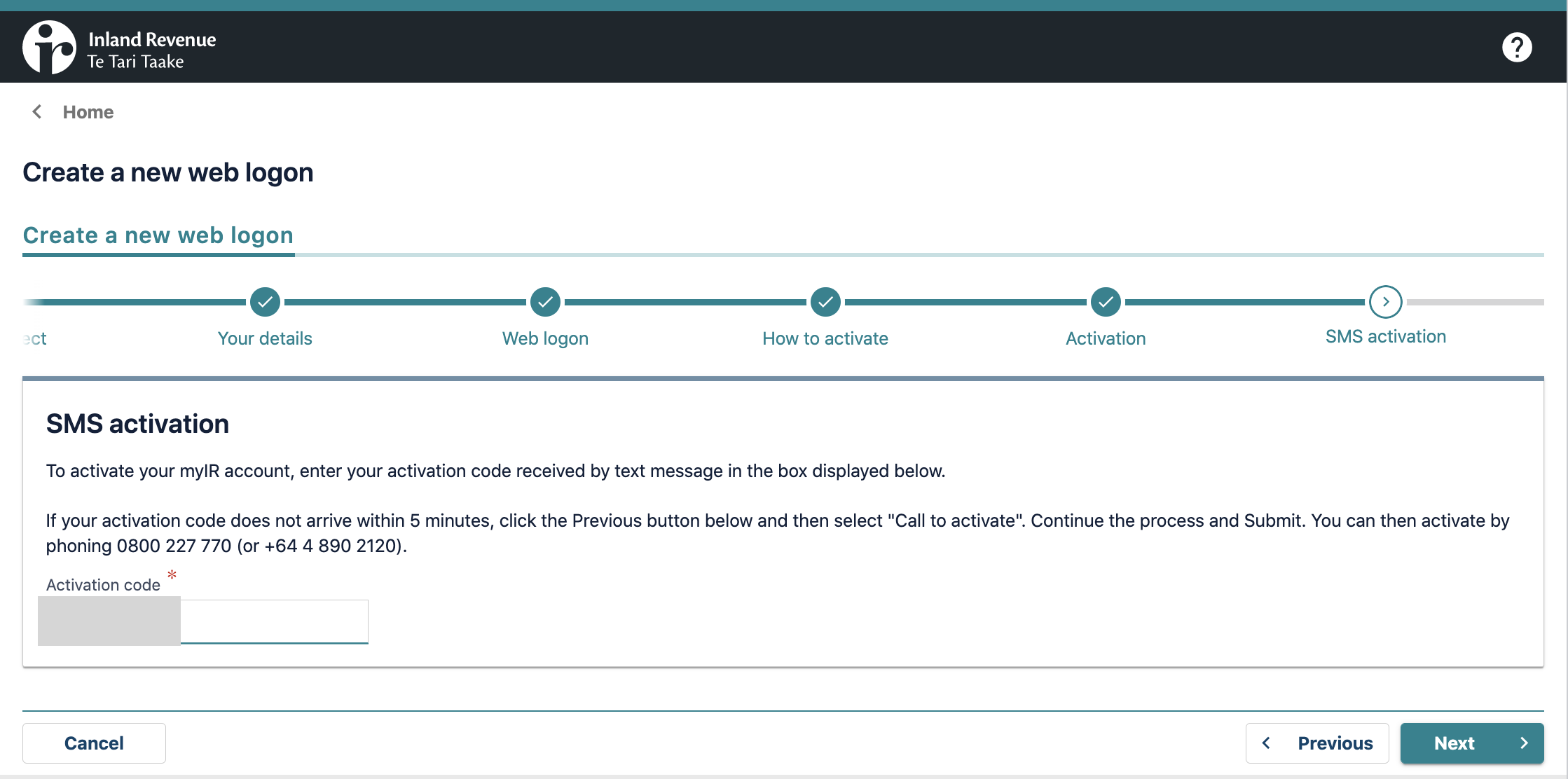Viewport: 1568px width, 779px height.
Task: Open the help question mark icon
Action: pyautogui.click(x=1516, y=48)
